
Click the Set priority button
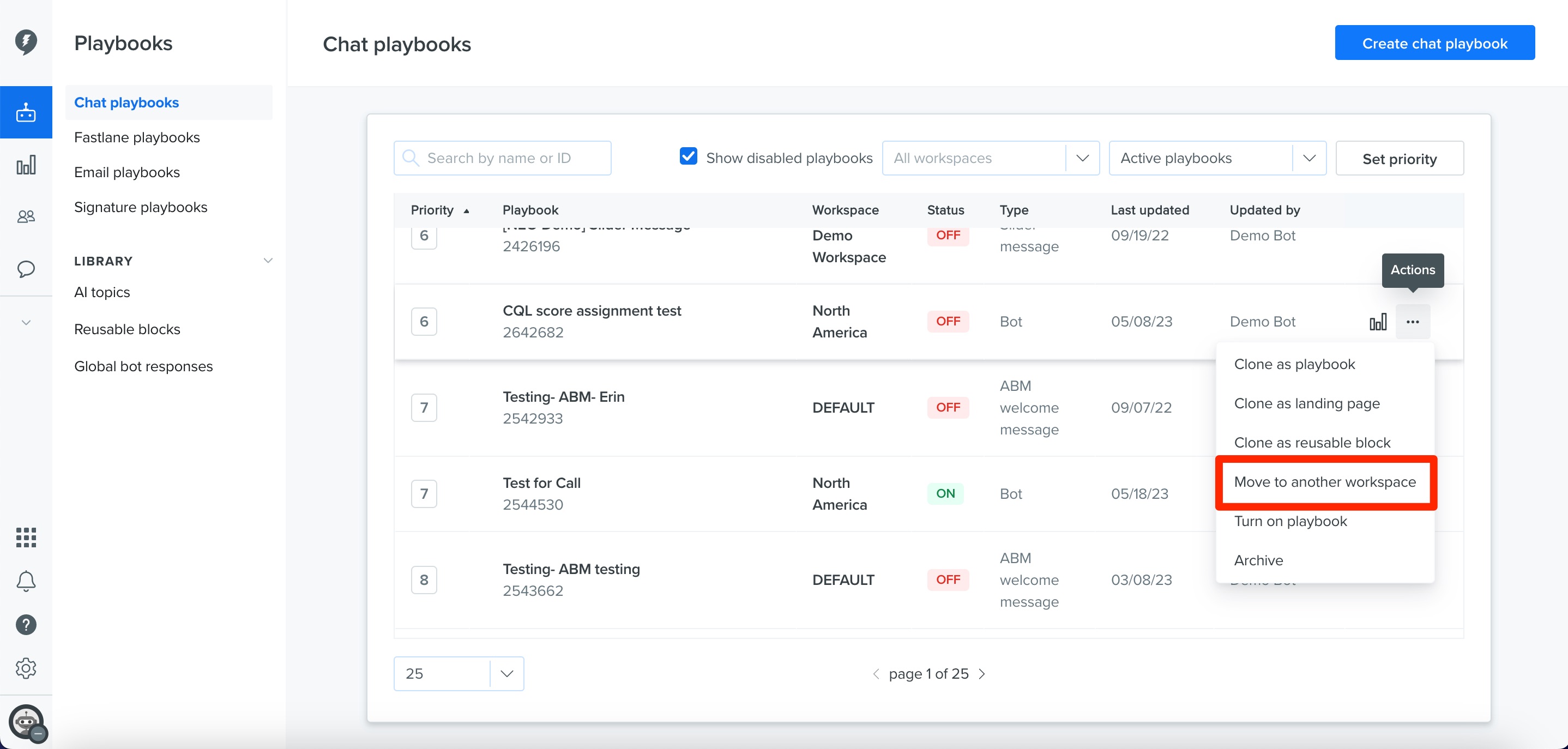1400,158
